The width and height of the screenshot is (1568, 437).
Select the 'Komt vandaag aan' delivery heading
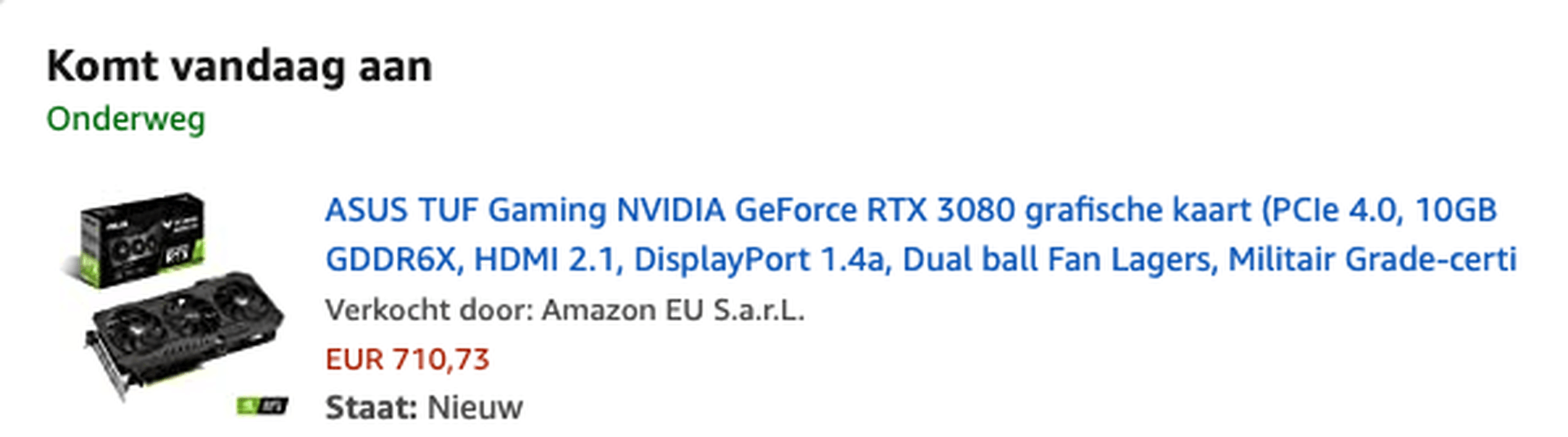point(239,67)
